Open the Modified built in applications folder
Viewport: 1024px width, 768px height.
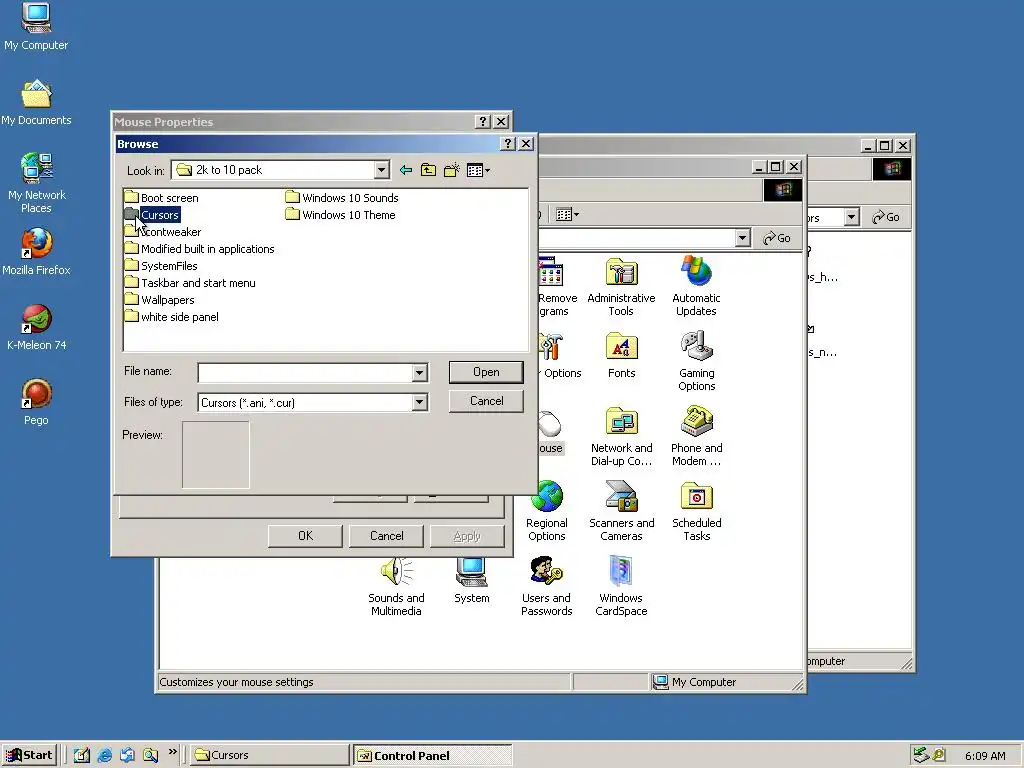pos(199,249)
